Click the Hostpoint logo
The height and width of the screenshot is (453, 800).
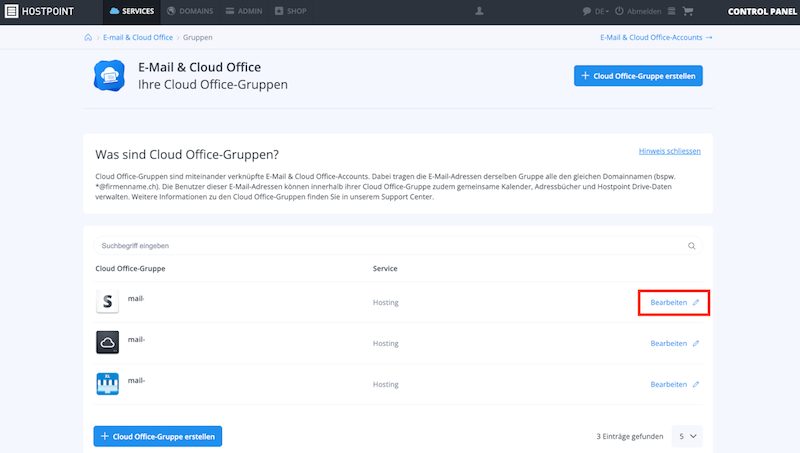click(39, 11)
